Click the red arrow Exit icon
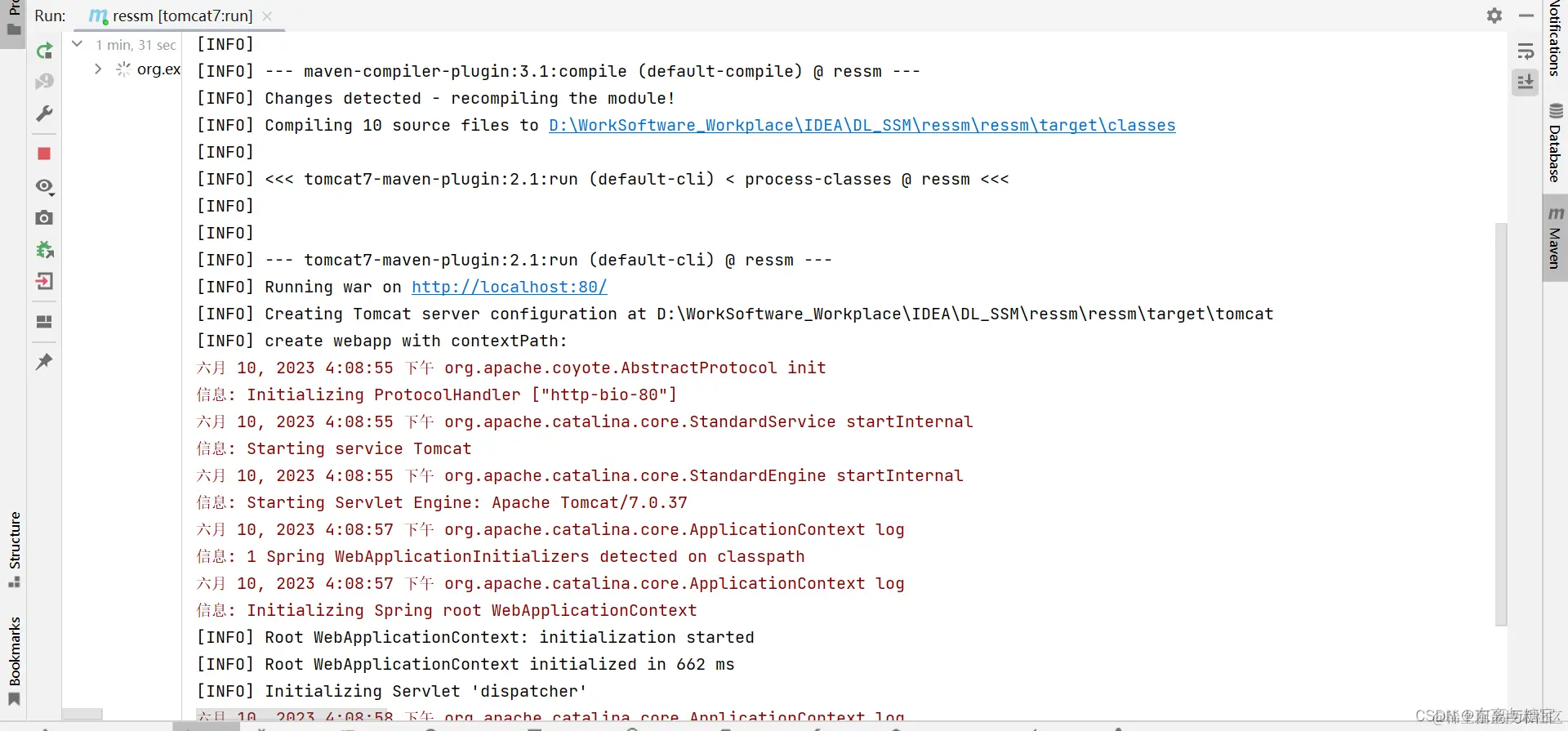Screen dimensions: 1568x731 pyautogui.click(x=44, y=281)
